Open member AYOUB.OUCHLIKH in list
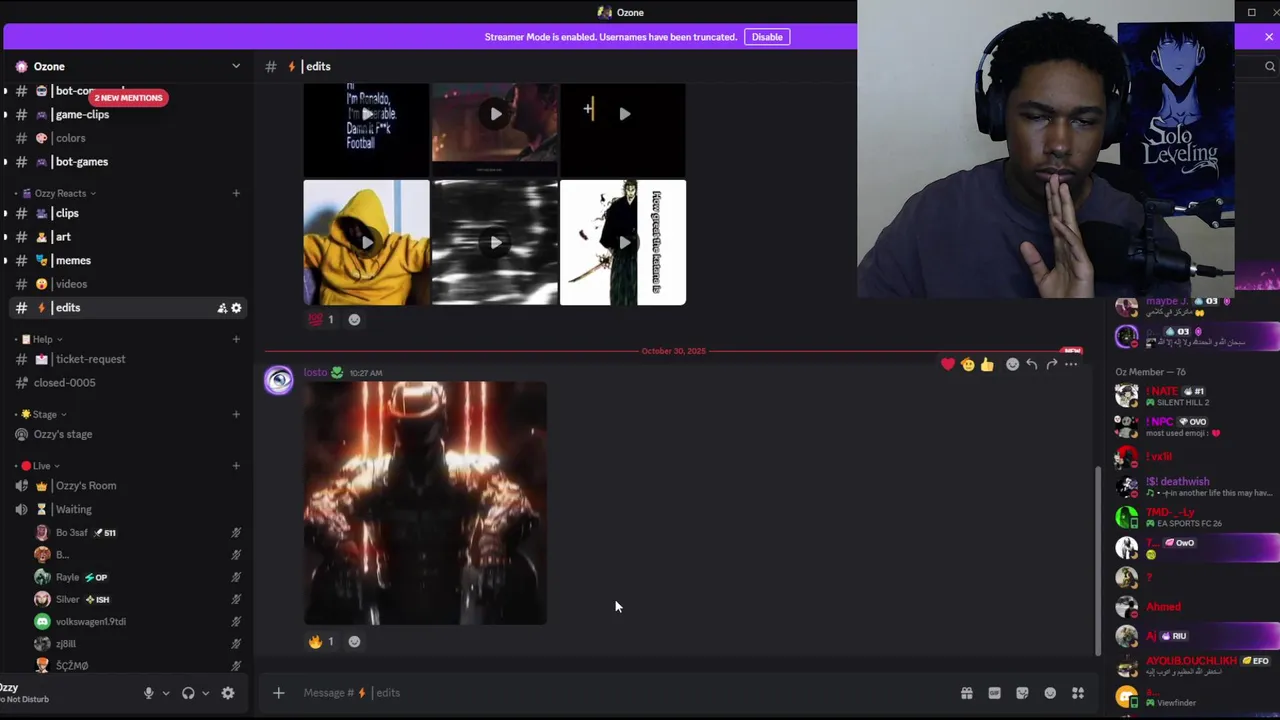Viewport: 1280px width, 720px height. tap(1196, 666)
